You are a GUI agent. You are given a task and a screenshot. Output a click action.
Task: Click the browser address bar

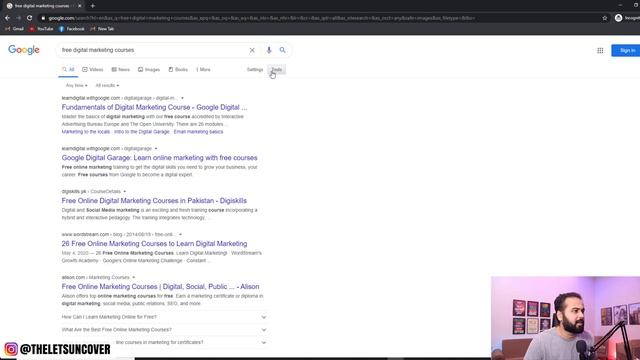[261, 18]
